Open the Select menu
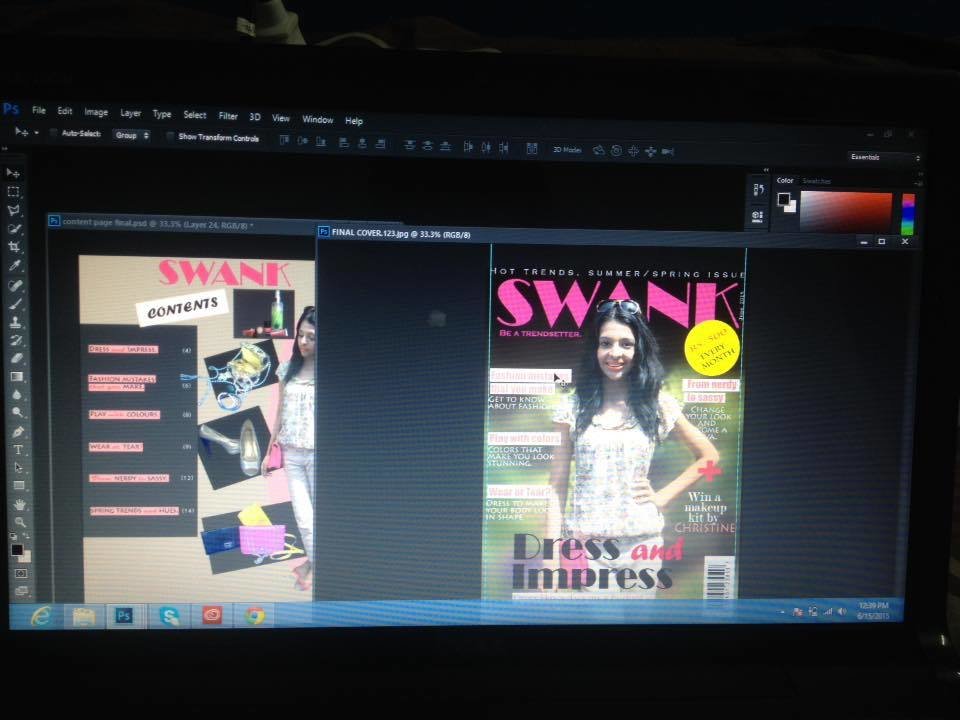960x720 pixels. (195, 114)
